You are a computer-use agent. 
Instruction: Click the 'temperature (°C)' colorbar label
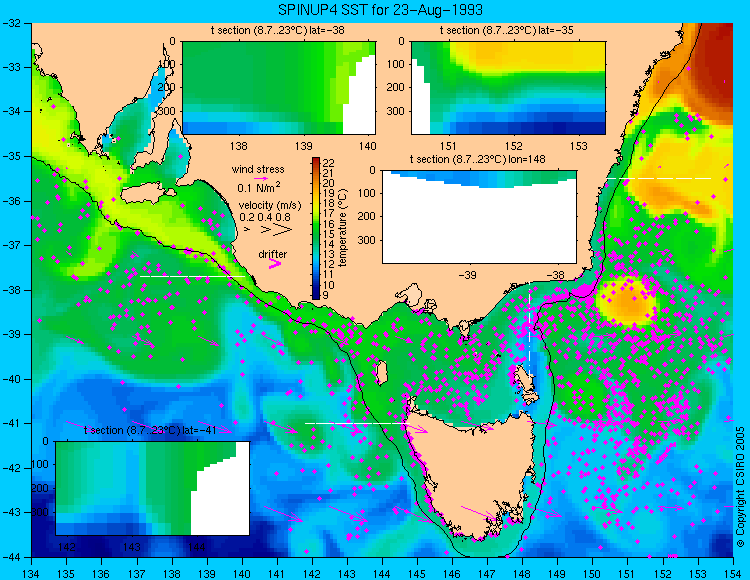pyautogui.click(x=342, y=228)
